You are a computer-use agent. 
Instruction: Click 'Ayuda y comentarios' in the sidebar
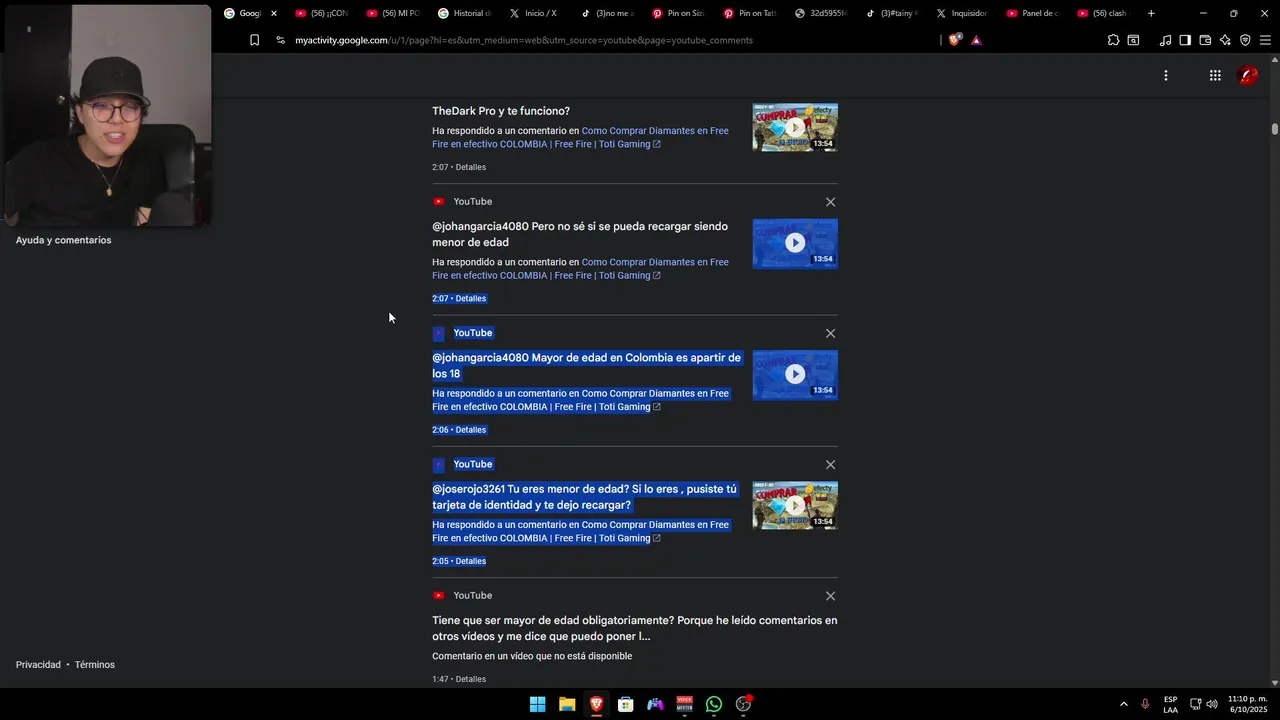coord(63,240)
